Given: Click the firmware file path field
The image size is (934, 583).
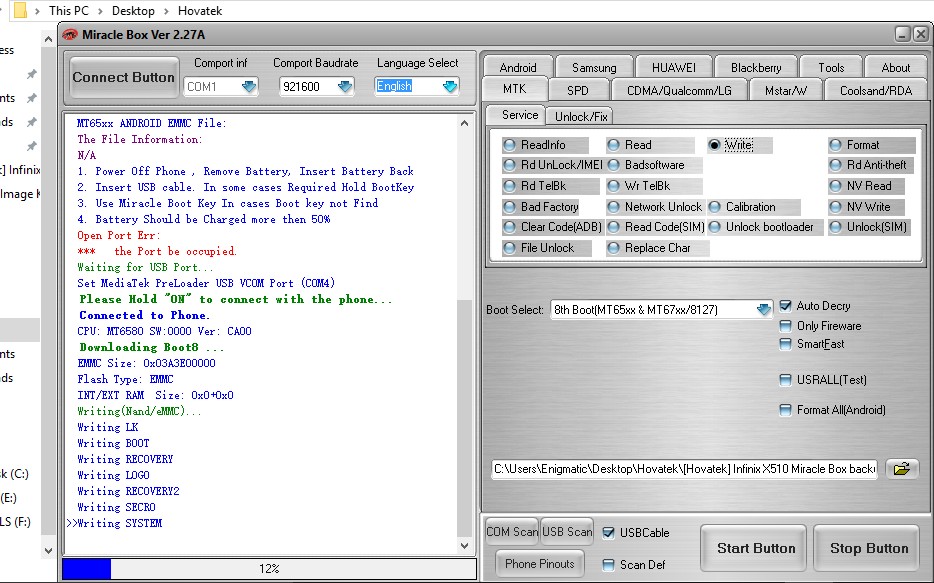Looking at the screenshot, I should point(685,469).
